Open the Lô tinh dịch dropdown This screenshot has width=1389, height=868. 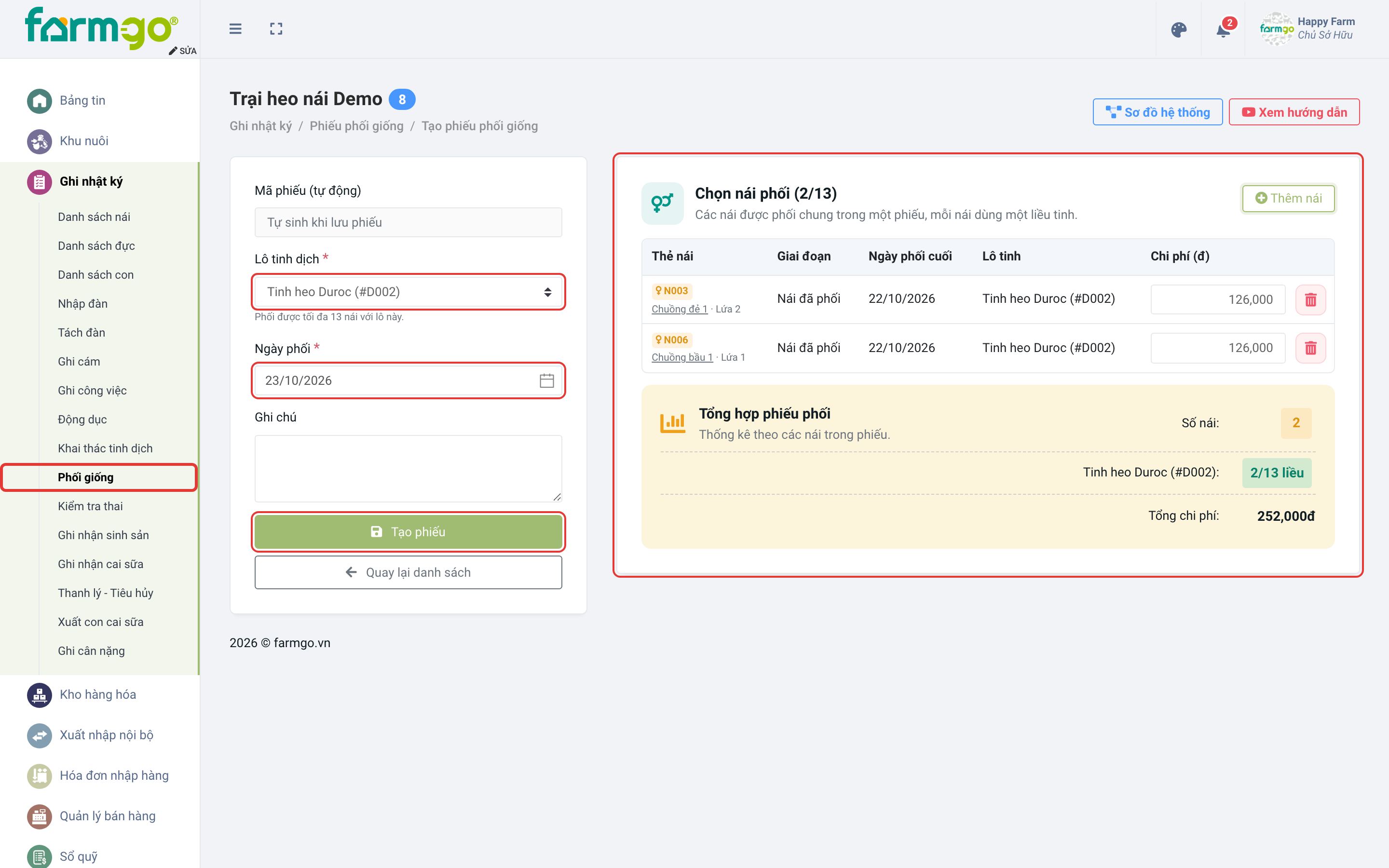click(x=408, y=292)
